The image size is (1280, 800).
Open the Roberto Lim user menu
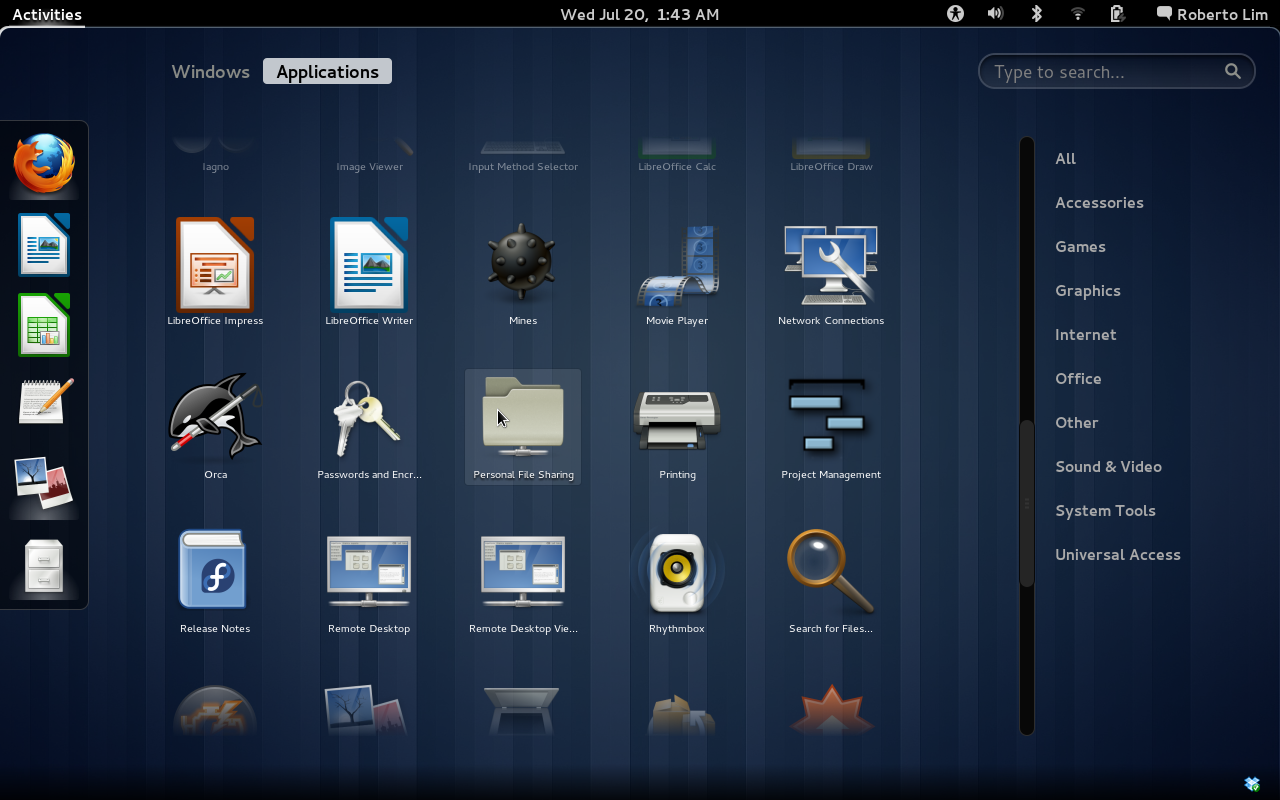(x=1211, y=14)
